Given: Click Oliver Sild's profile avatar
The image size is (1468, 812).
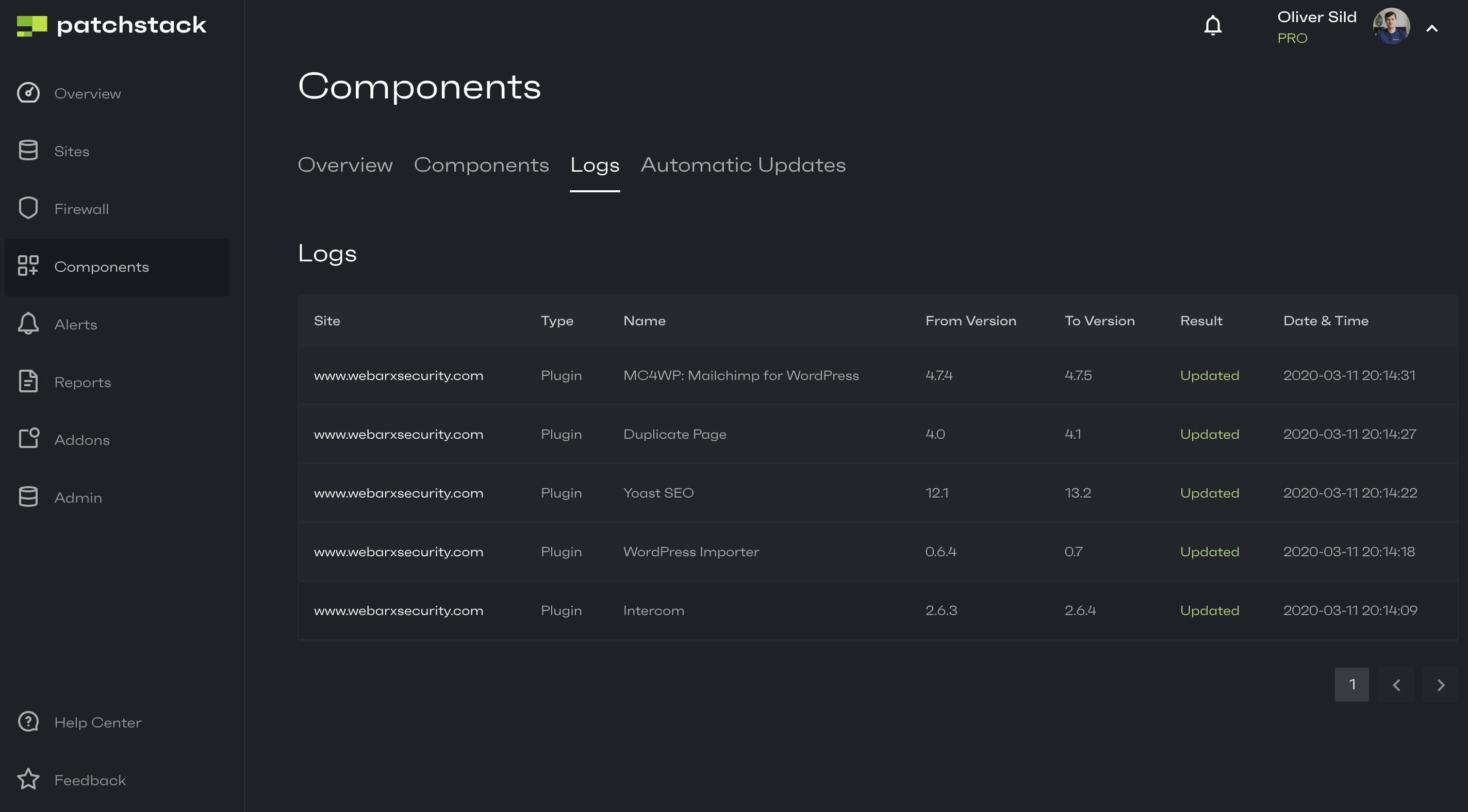Looking at the screenshot, I should (x=1391, y=26).
